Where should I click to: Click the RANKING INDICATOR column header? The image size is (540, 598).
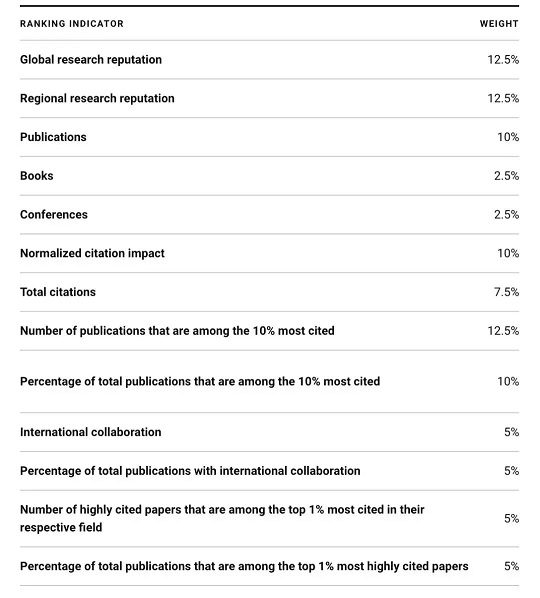click(x=72, y=24)
